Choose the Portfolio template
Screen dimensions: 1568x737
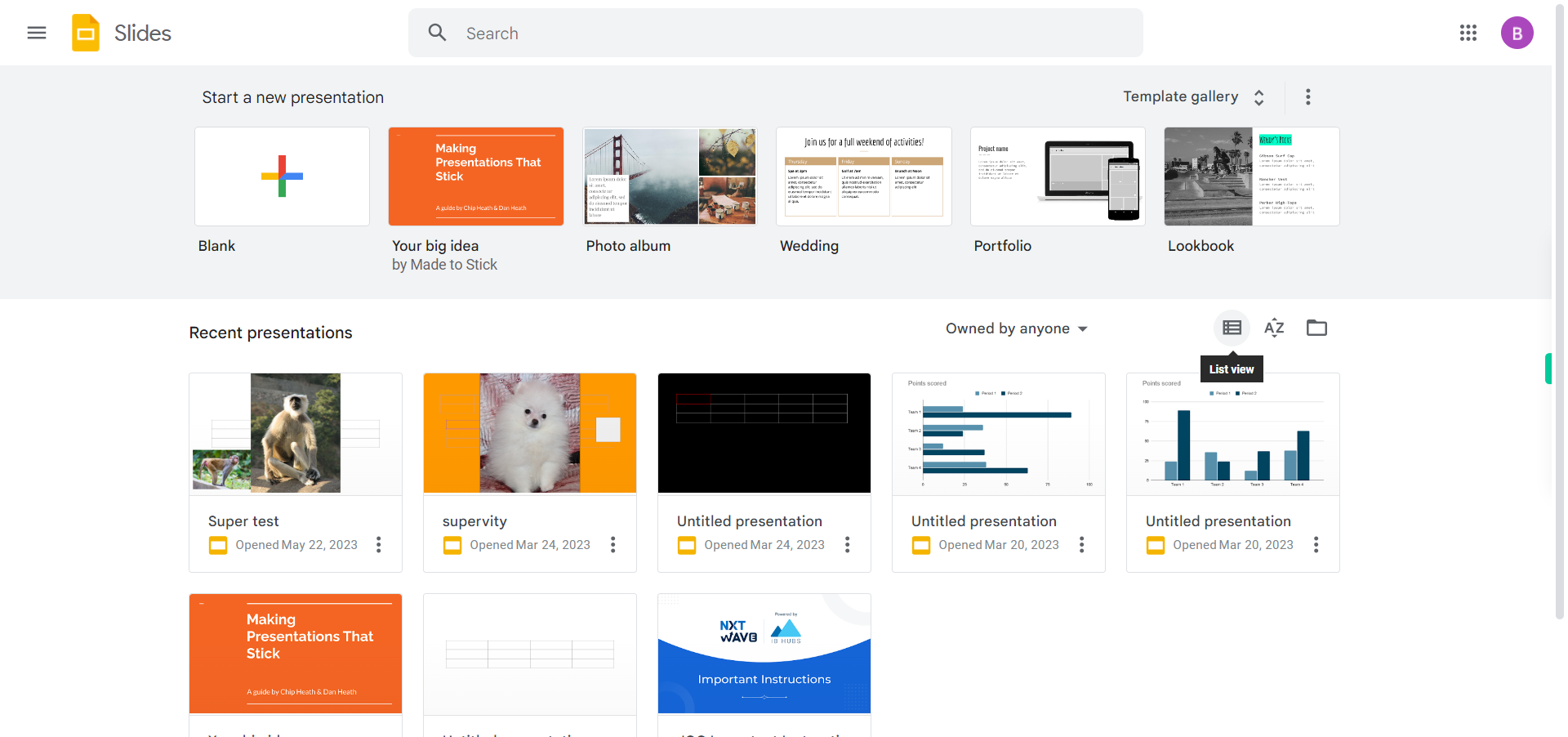[x=1058, y=176]
